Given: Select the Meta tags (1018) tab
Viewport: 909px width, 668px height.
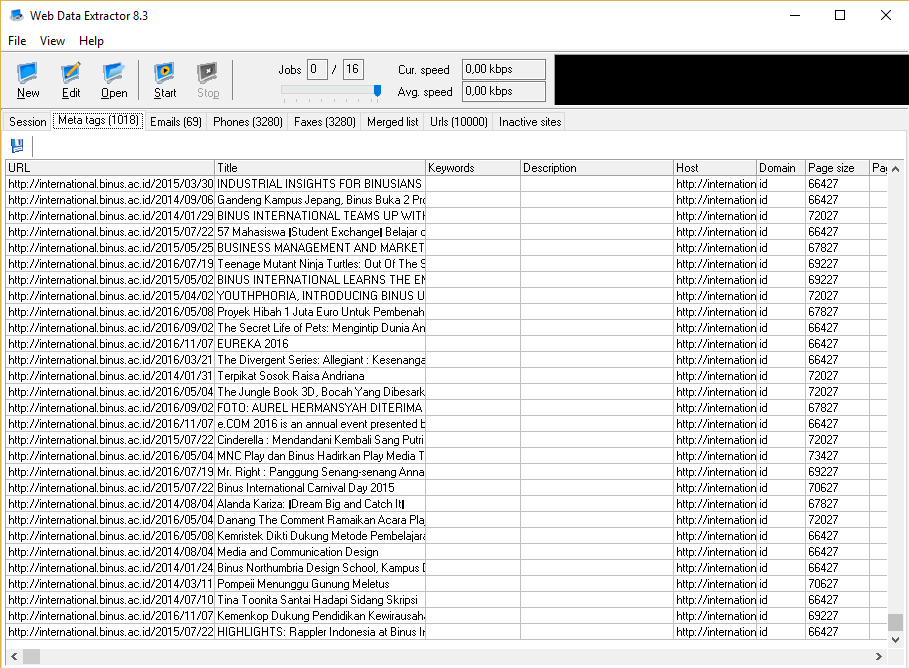Looking at the screenshot, I should [x=98, y=120].
